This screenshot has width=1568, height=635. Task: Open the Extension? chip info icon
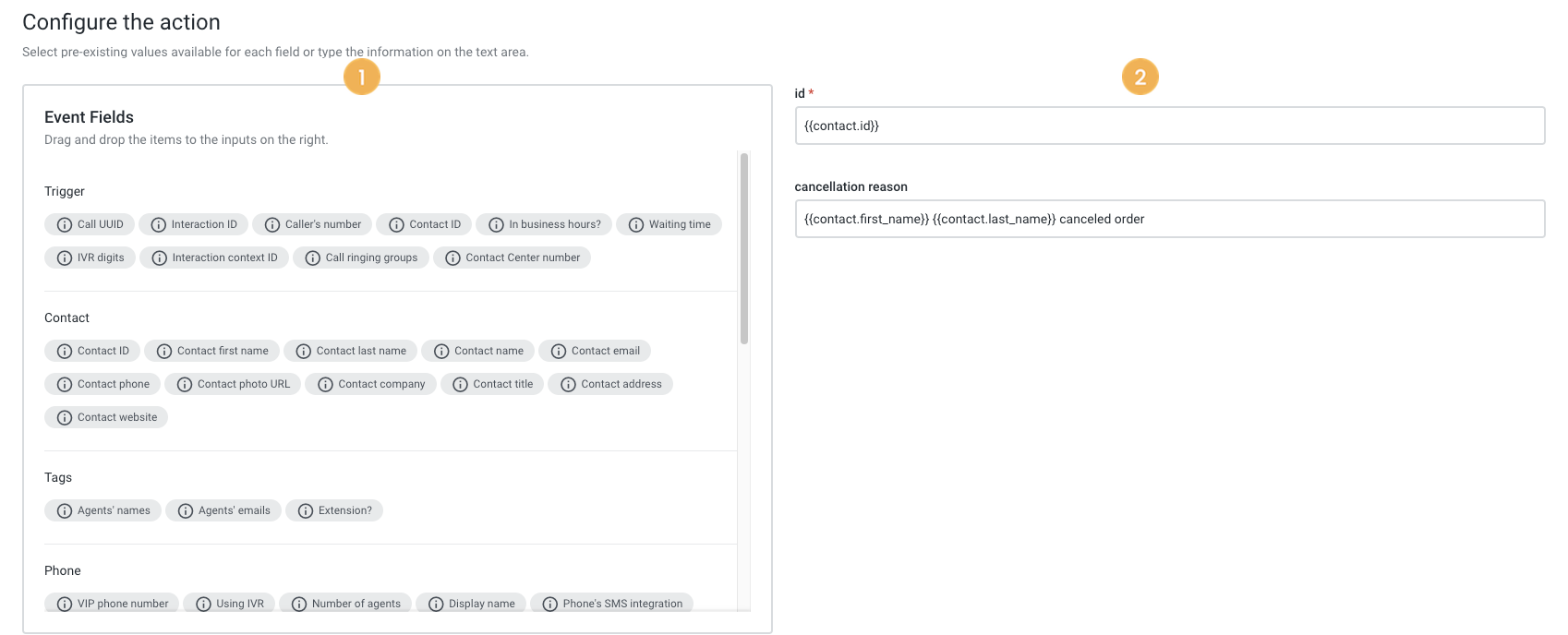pyautogui.click(x=306, y=510)
